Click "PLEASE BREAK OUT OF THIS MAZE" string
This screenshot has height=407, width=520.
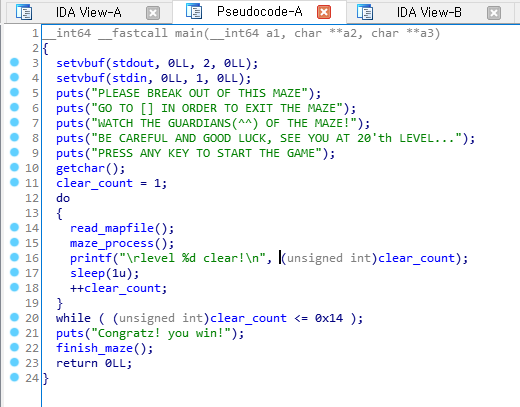(199, 93)
